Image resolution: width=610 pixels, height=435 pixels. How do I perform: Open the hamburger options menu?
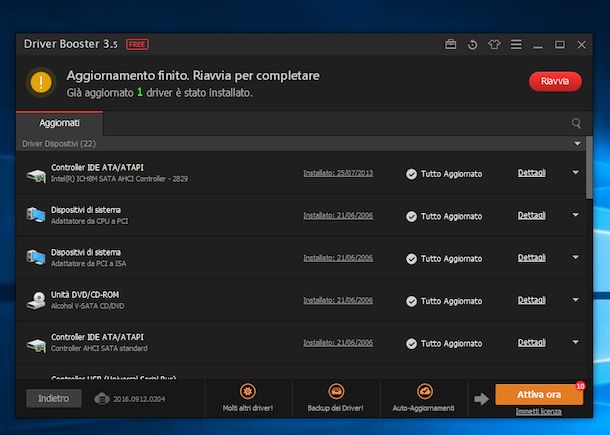[x=516, y=44]
